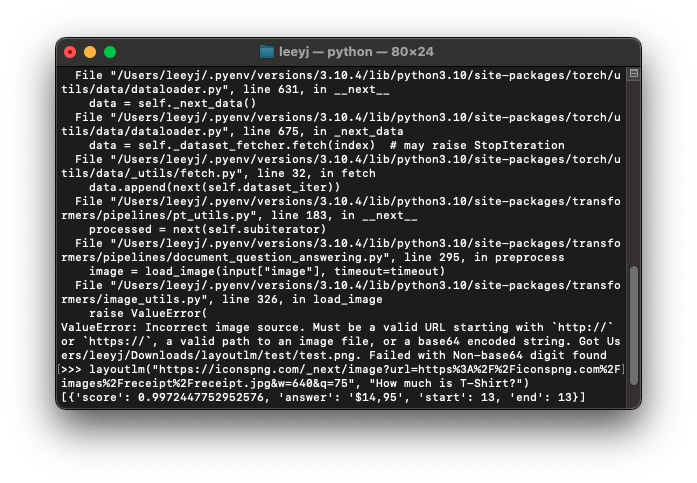Click the folder proxy icon in title bar
Image resolution: width=697 pixels, height=483 pixels.
click(266, 51)
